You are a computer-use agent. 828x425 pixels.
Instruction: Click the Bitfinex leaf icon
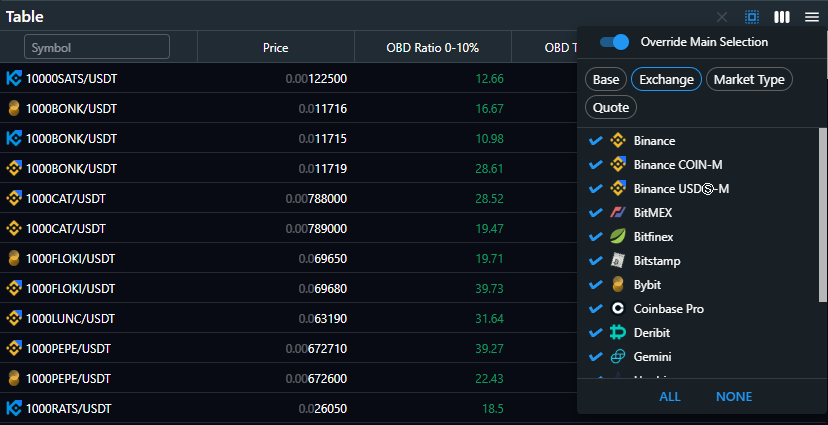pos(617,237)
